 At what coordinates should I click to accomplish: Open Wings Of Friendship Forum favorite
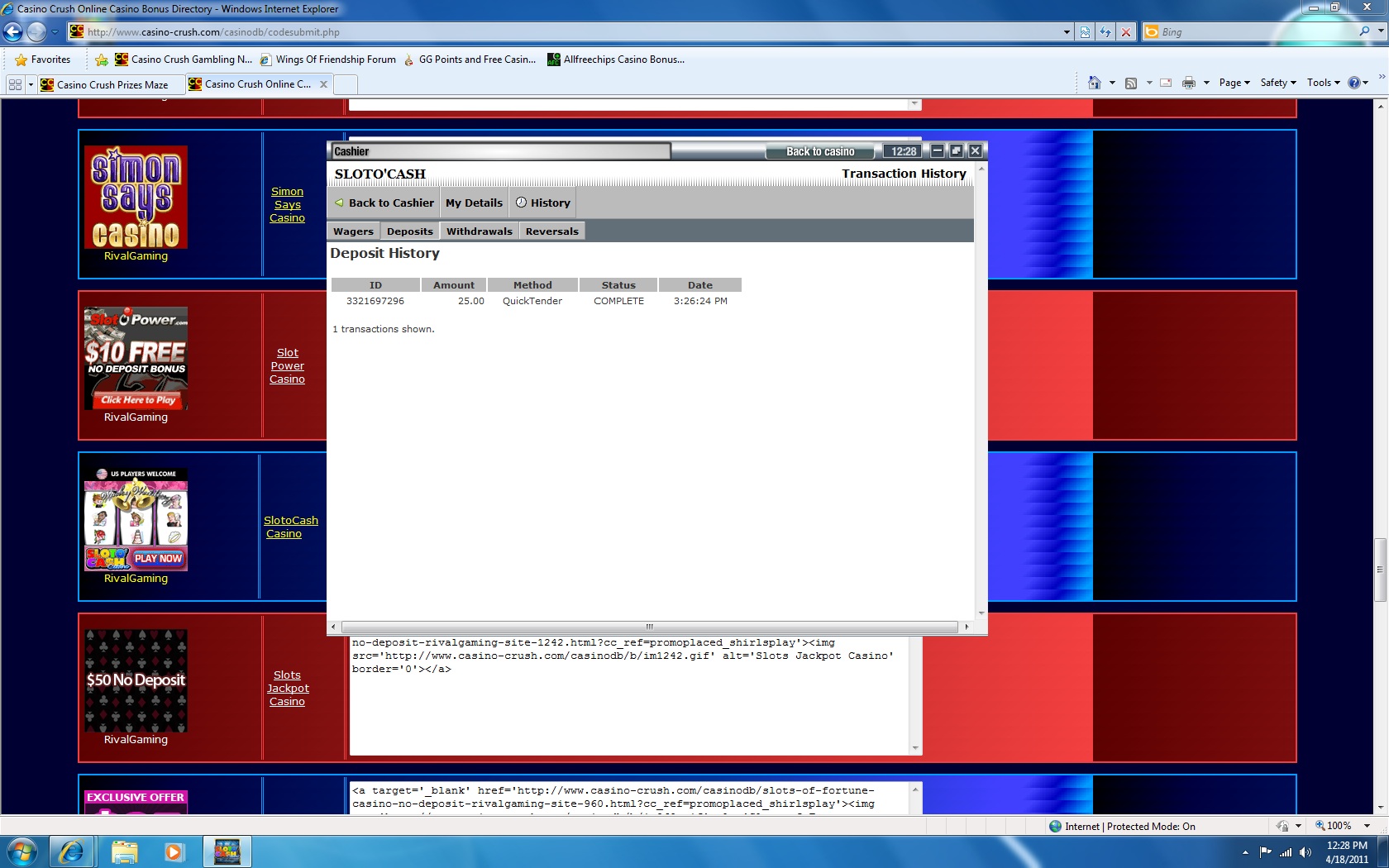328,60
